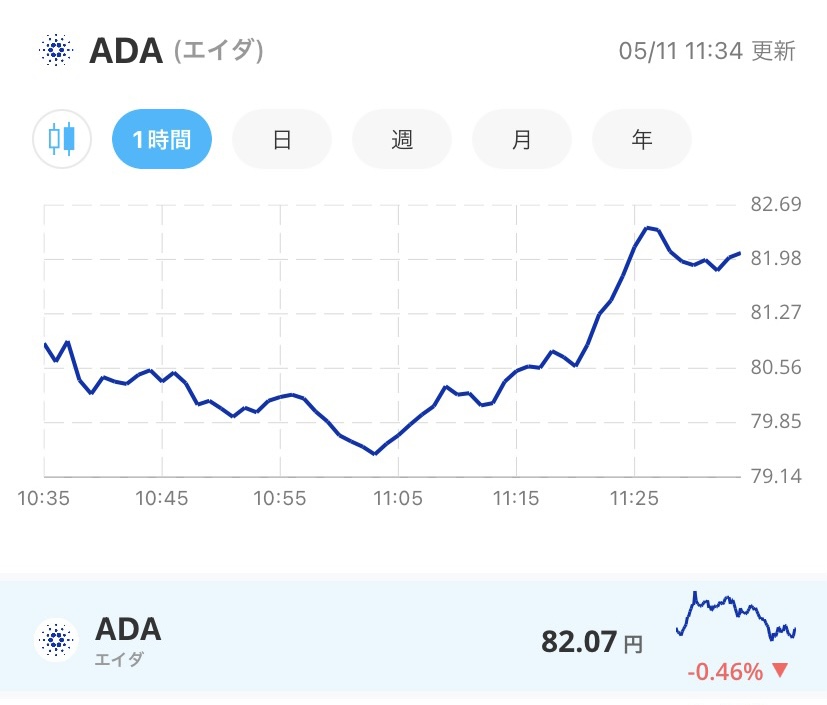
Task: Expand the 1時間 hourly timeframe selector
Action: pos(161,139)
